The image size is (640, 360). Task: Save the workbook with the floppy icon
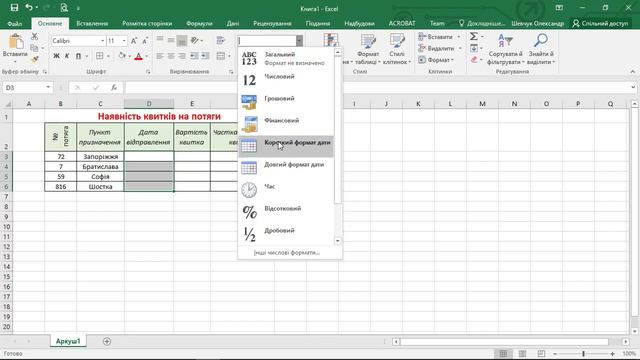coord(14,7)
